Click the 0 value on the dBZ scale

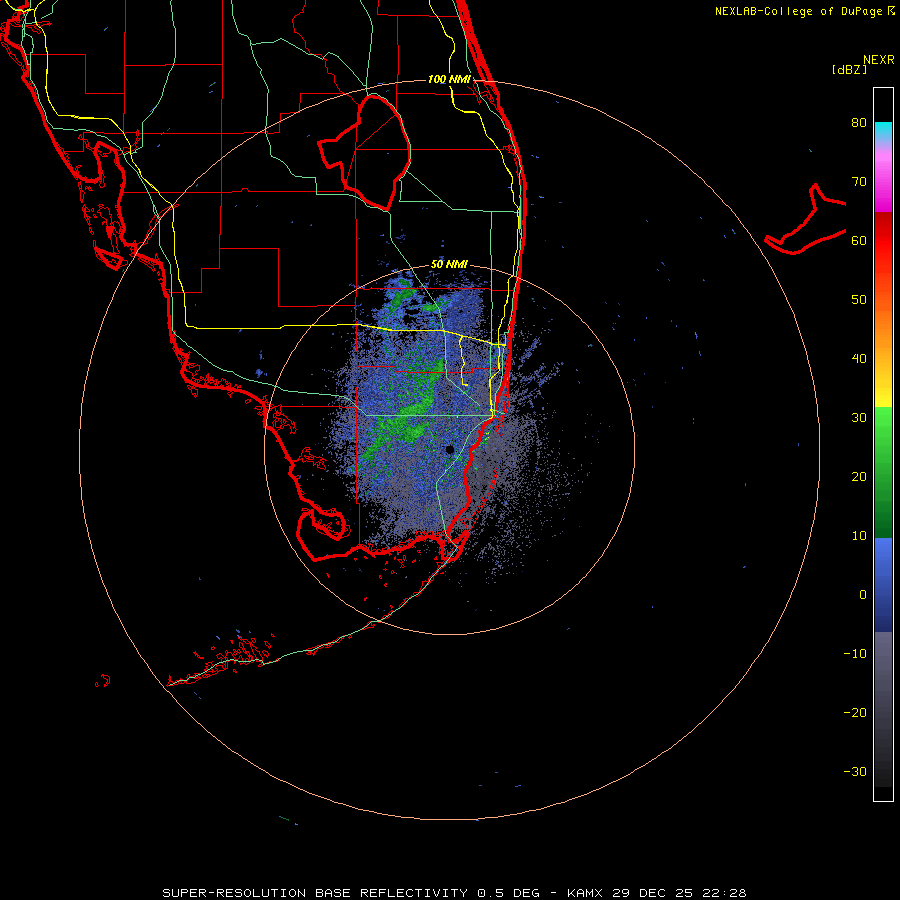coord(863,595)
